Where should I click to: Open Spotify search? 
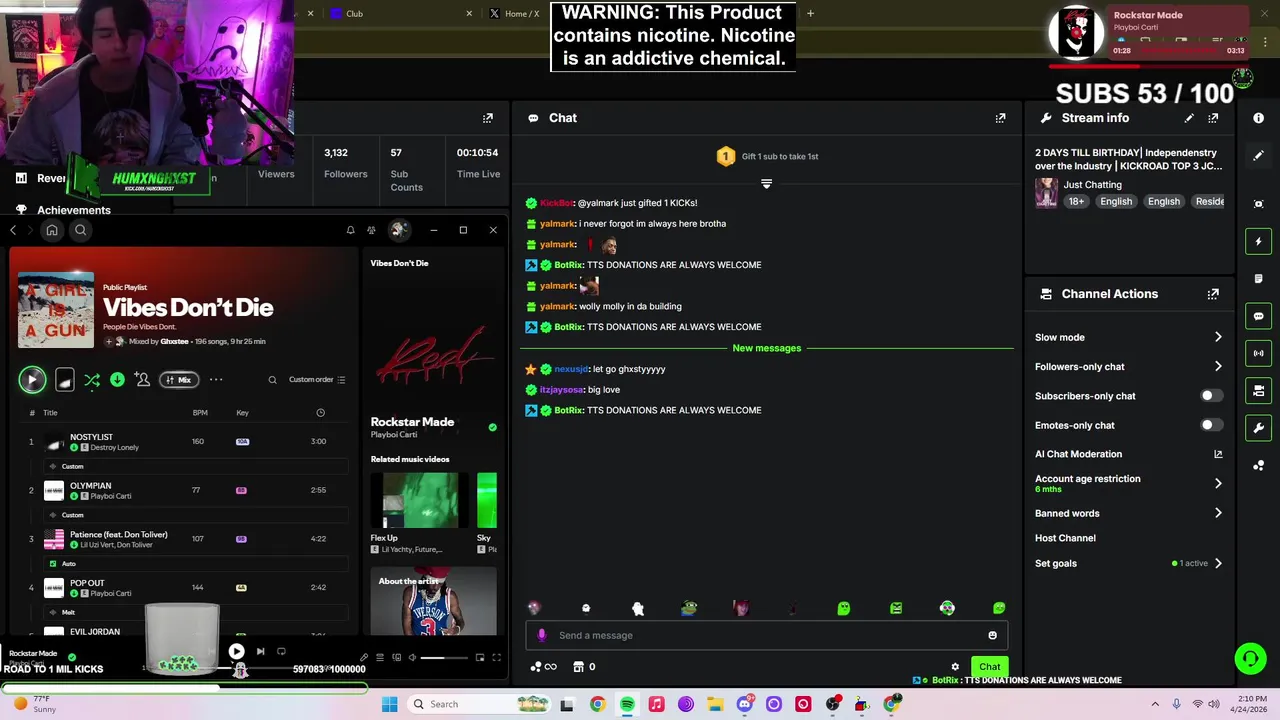(x=81, y=230)
